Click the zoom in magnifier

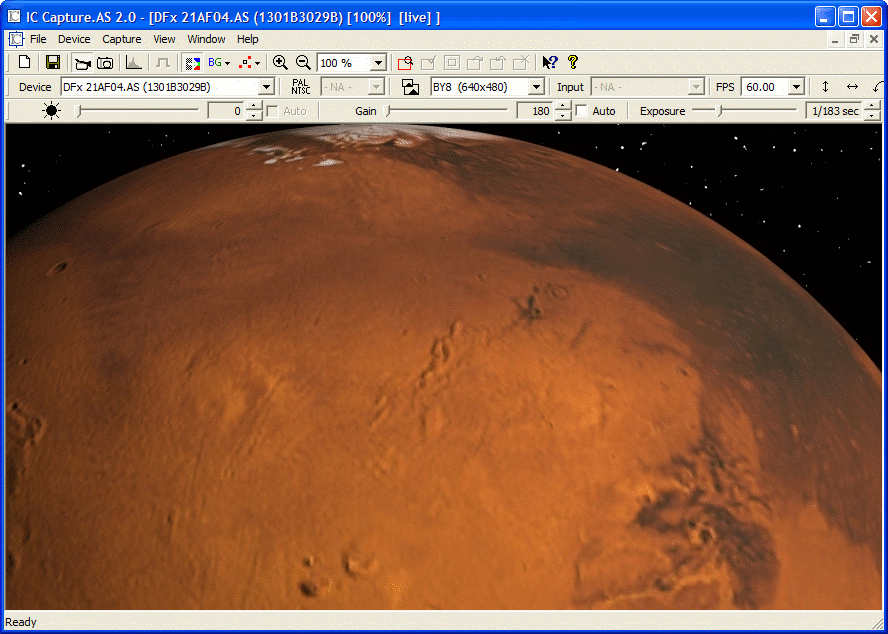tap(280, 63)
